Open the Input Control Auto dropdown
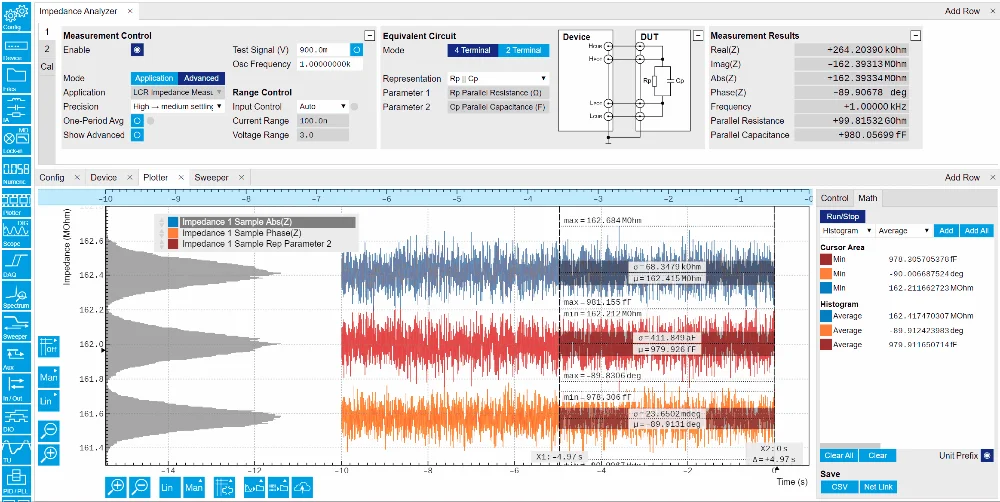1000x502 pixels. (323, 107)
